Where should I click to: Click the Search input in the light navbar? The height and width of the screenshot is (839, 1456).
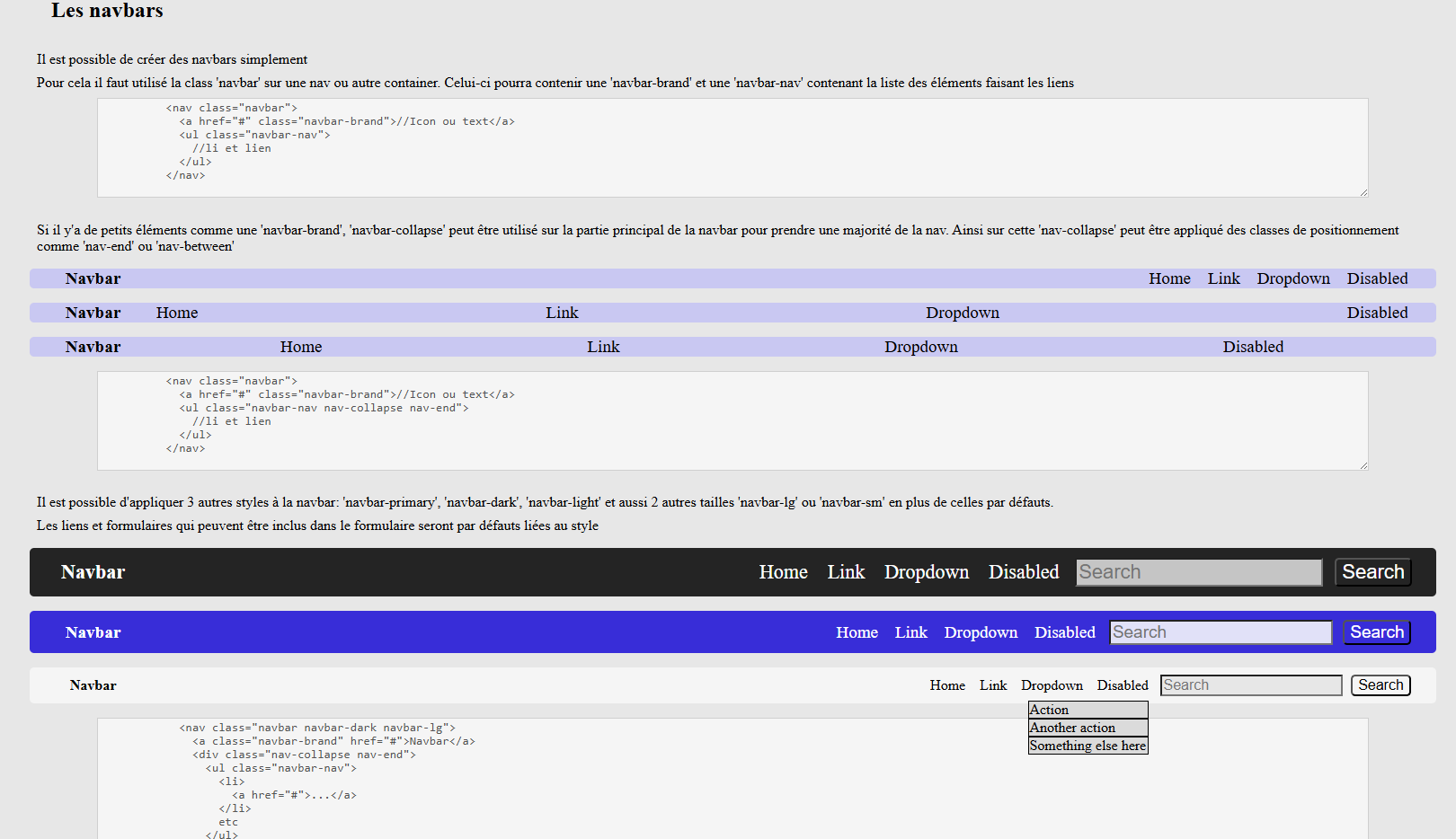tap(1250, 684)
